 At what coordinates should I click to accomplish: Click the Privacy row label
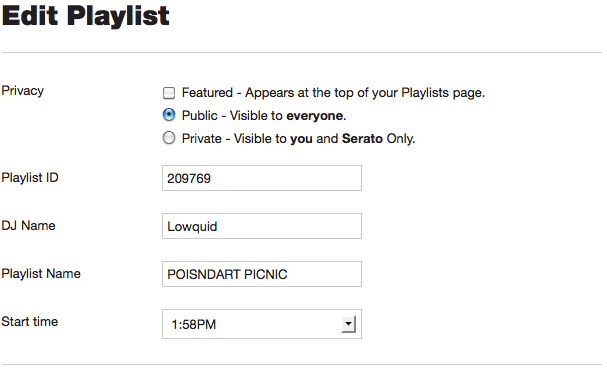tap(22, 91)
